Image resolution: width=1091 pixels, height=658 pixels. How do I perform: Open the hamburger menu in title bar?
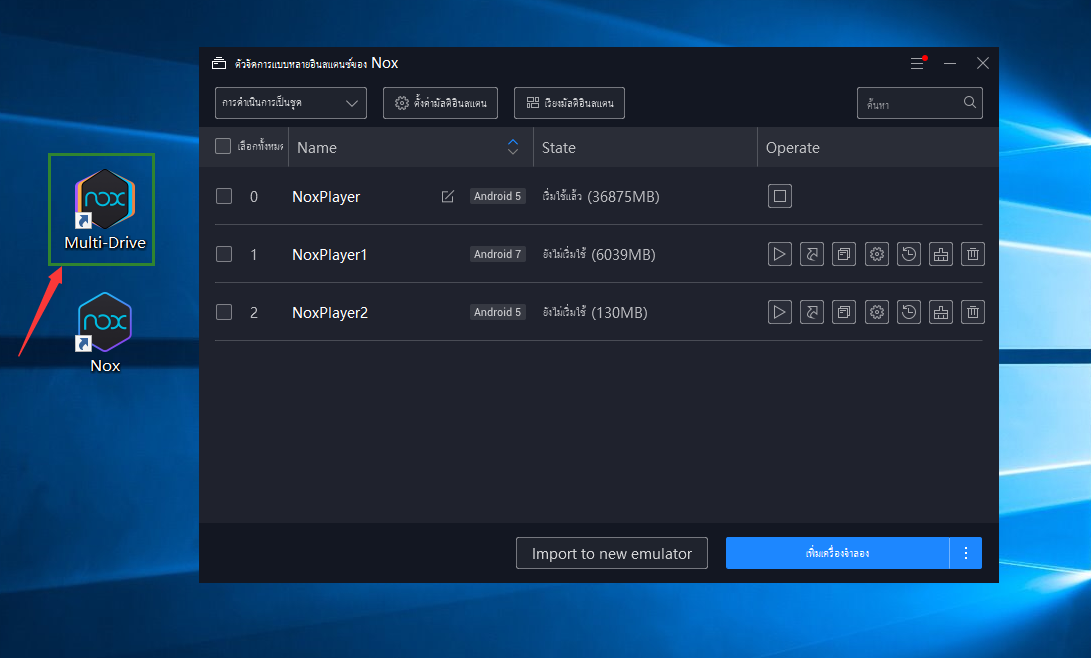(x=917, y=63)
